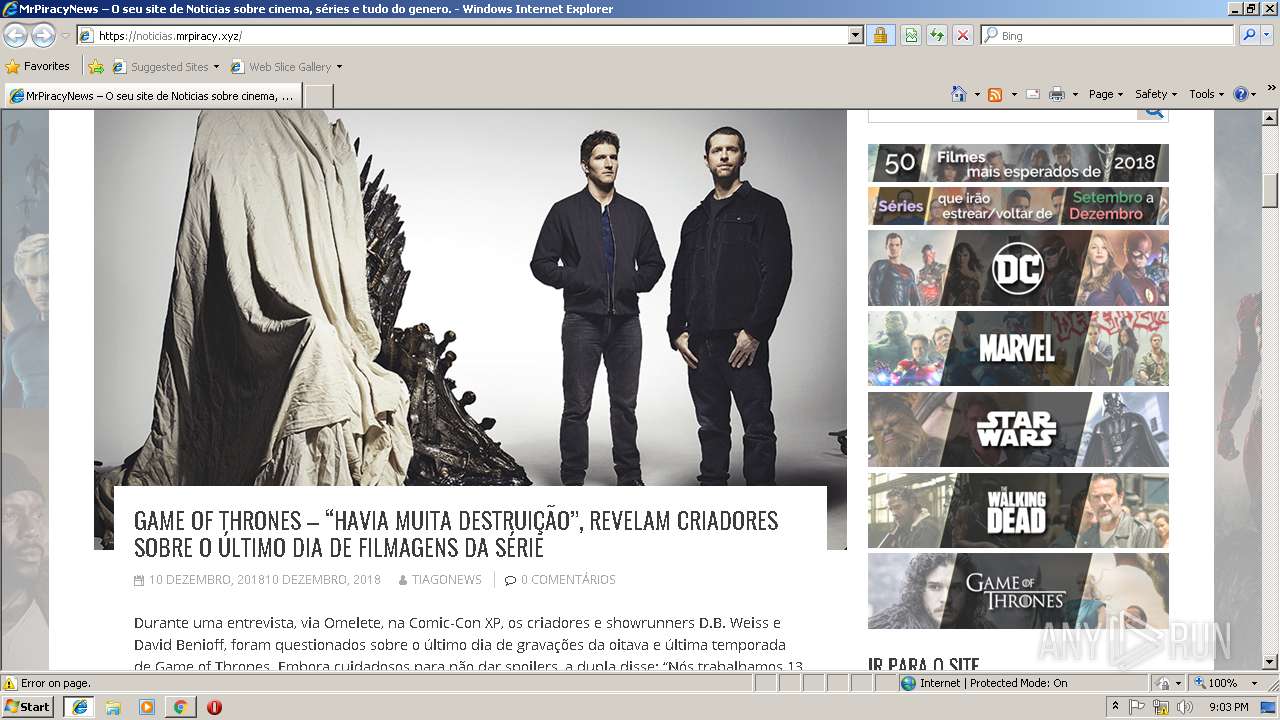The height and width of the screenshot is (720, 1280).
Task: Click the Compatibility View icon
Action: [x=911, y=35]
